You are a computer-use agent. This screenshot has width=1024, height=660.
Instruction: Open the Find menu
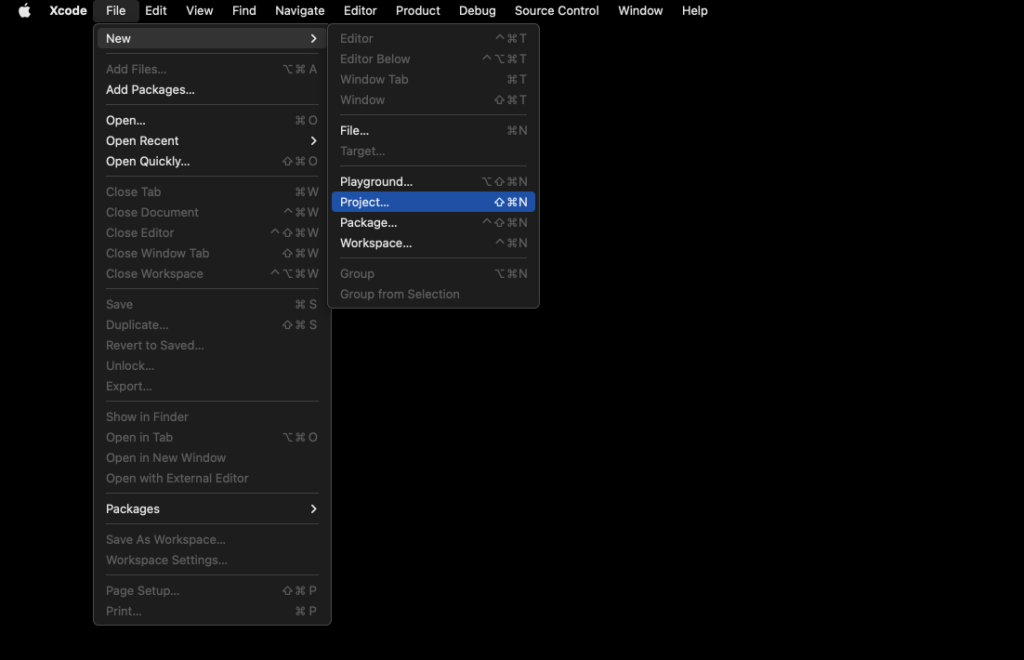(x=244, y=10)
